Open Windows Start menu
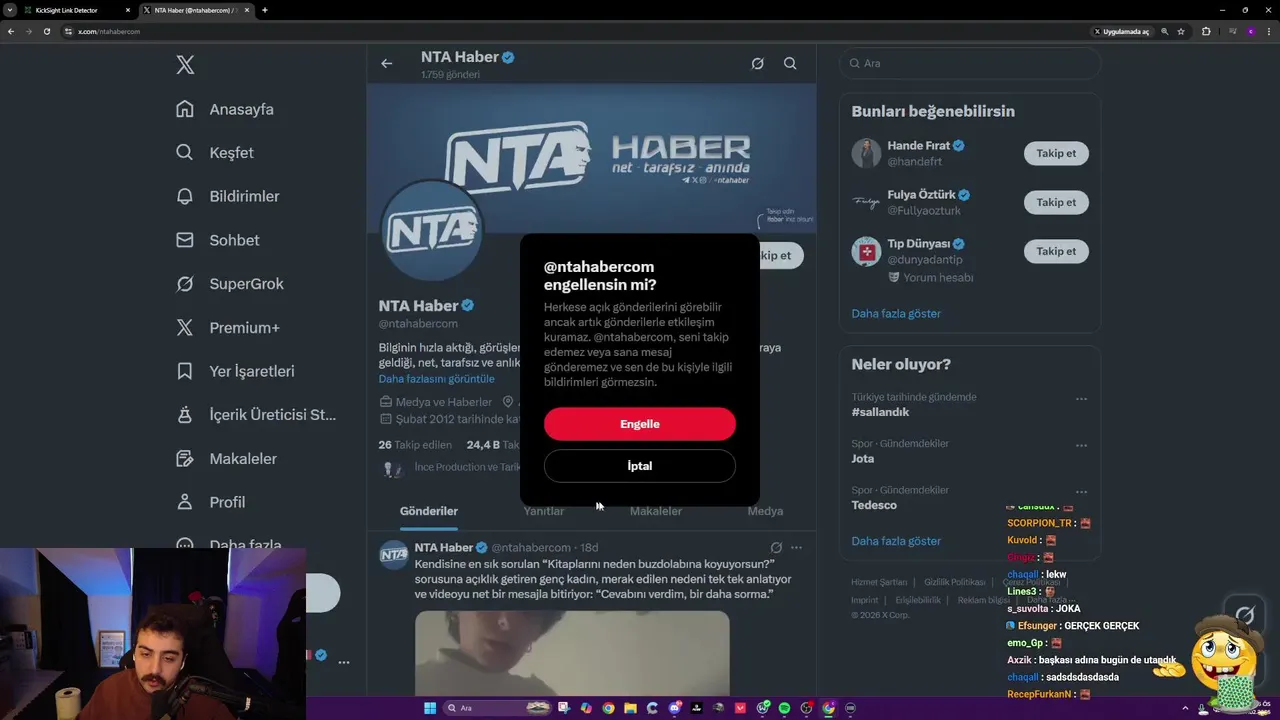The image size is (1280, 720). click(x=430, y=708)
